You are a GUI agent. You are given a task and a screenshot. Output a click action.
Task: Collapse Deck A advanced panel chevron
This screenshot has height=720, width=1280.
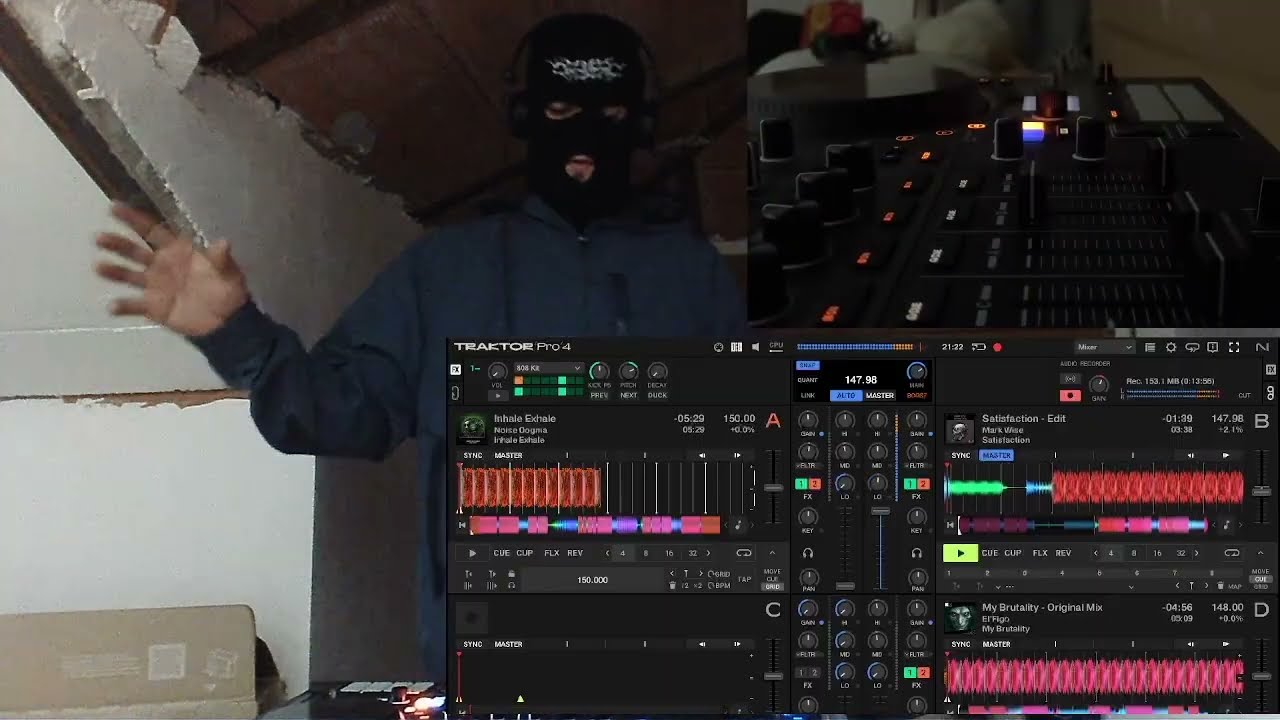pyautogui.click(x=772, y=553)
